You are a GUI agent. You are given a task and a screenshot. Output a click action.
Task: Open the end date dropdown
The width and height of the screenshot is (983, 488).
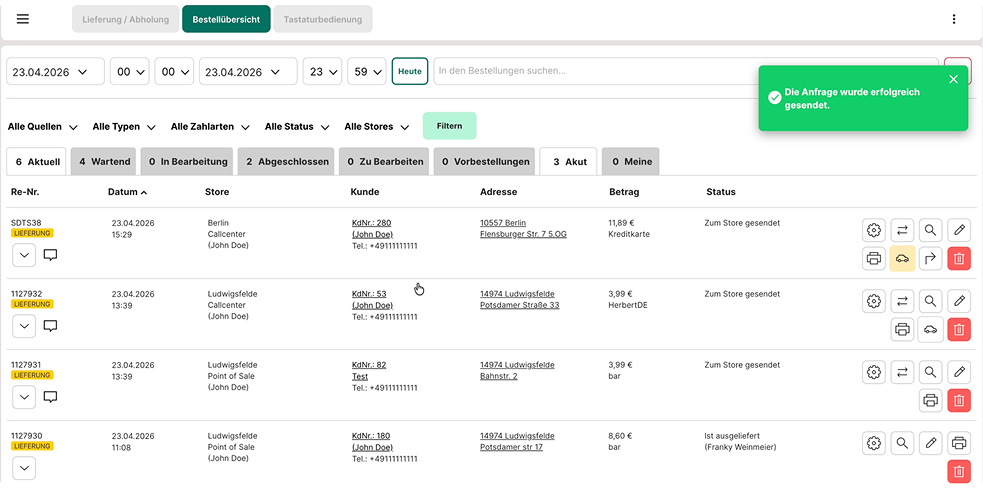(x=248, y=72)
